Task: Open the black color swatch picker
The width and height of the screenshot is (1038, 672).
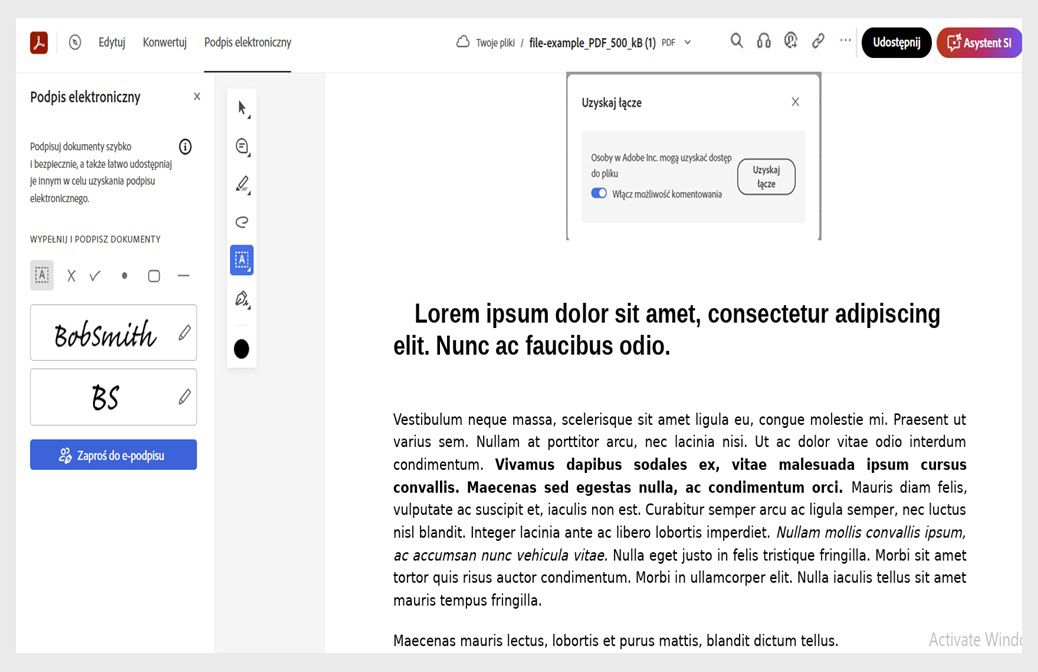Action: [241, 348]
